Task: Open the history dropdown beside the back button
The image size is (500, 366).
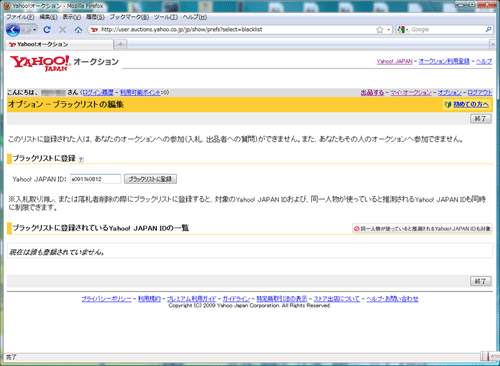Action: [35, 30]
